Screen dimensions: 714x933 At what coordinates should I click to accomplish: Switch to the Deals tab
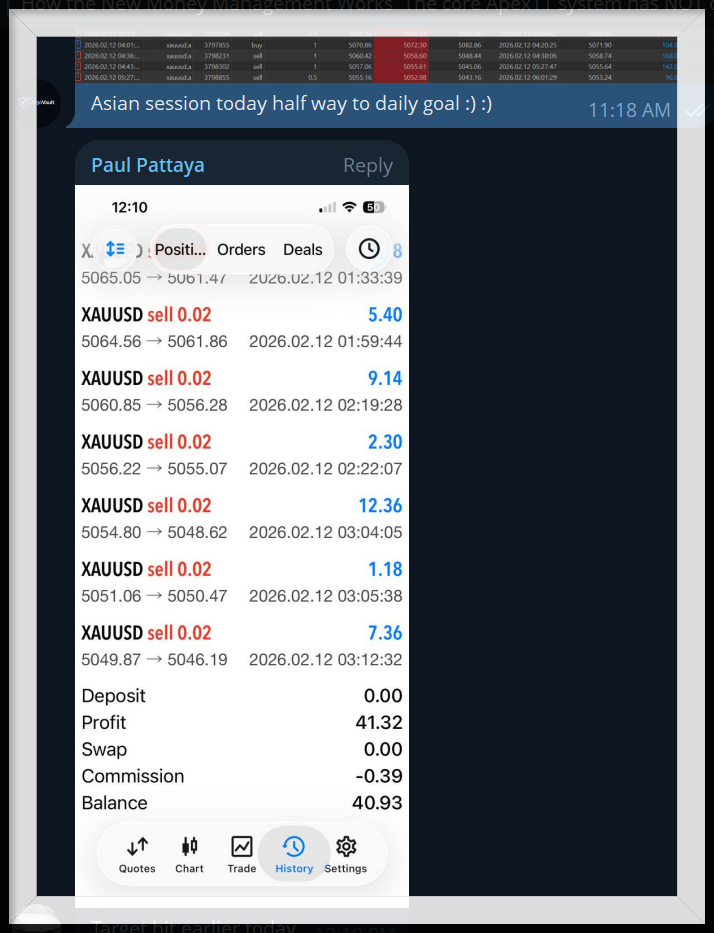pyautogui.click(x=303, y=250)
